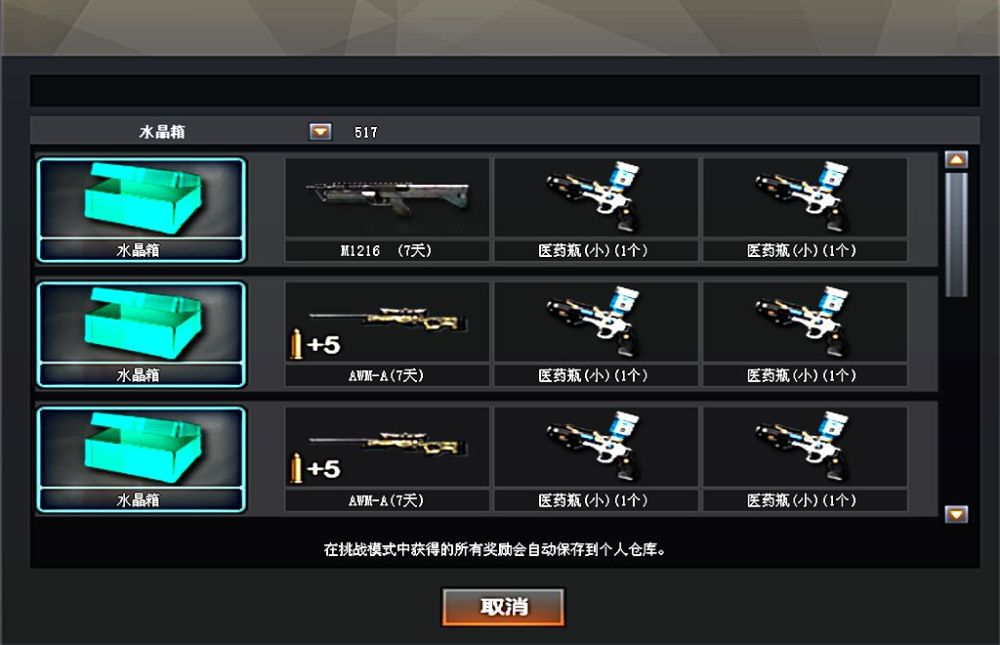1000x645 pixels.
Task: Click the 517 count in header
Action: pos(366,132)
